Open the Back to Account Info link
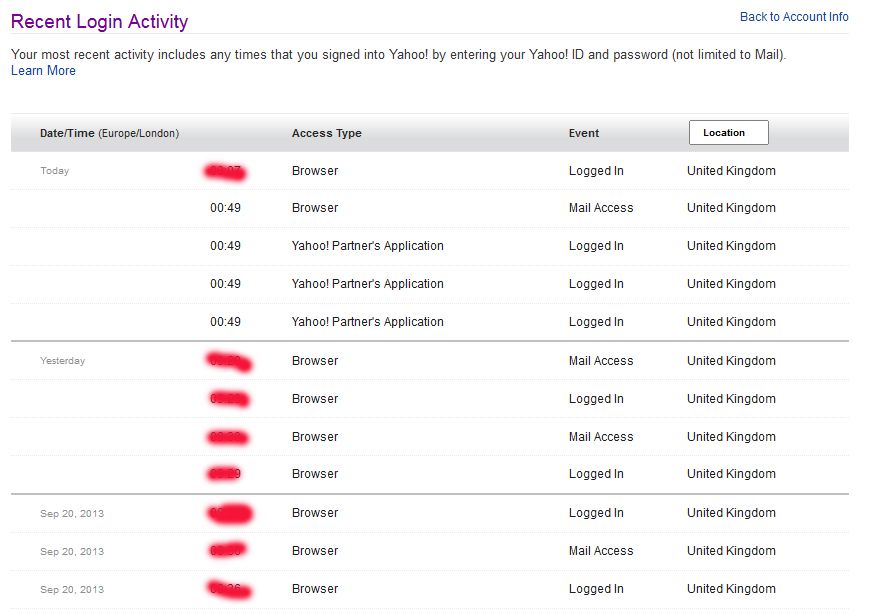Screen dimensions: 878x613 point(793,17)
